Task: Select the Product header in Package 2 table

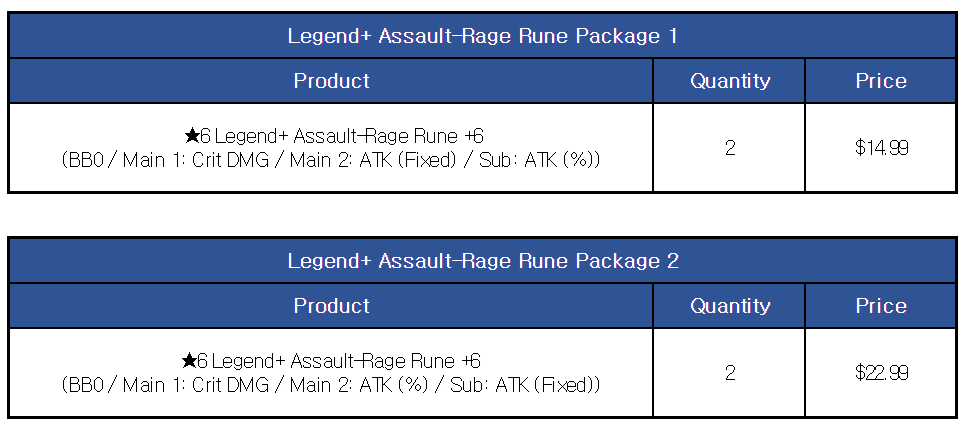Action: tap(331, 306)
